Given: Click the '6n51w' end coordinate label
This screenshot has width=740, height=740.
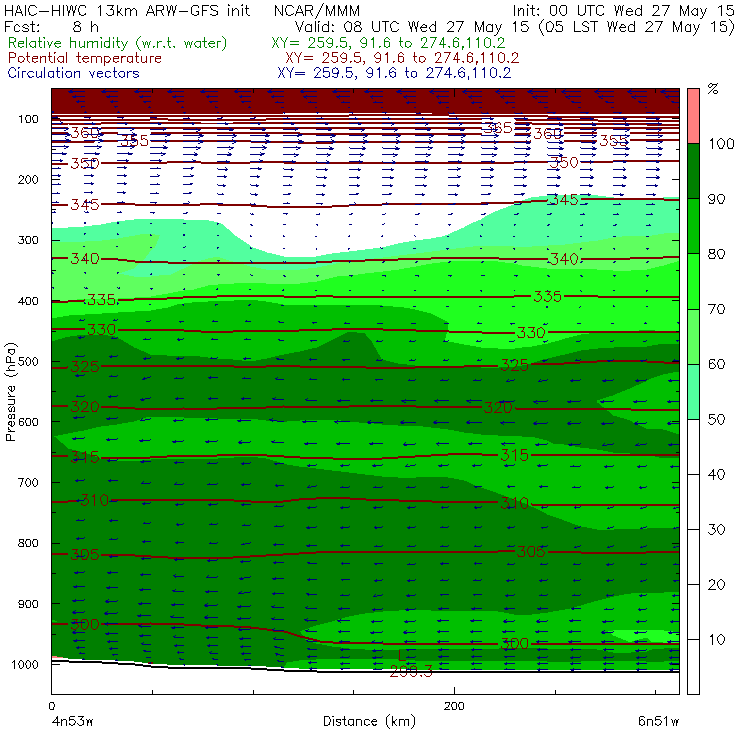Looking at the screenshot, I should 658,722.
